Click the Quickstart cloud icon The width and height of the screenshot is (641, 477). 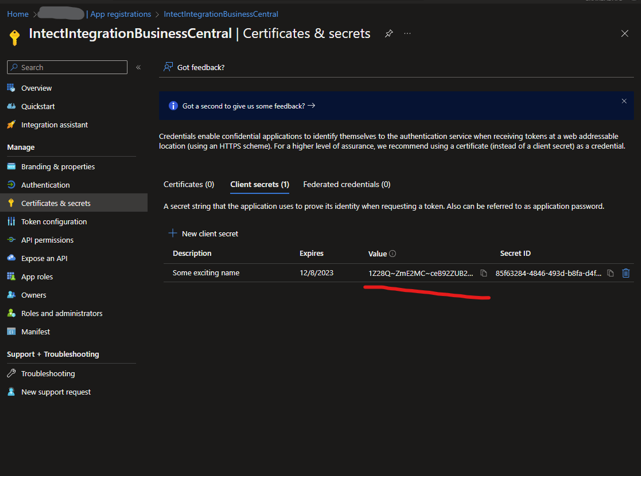pyautogui.click(x=11, y=106)
